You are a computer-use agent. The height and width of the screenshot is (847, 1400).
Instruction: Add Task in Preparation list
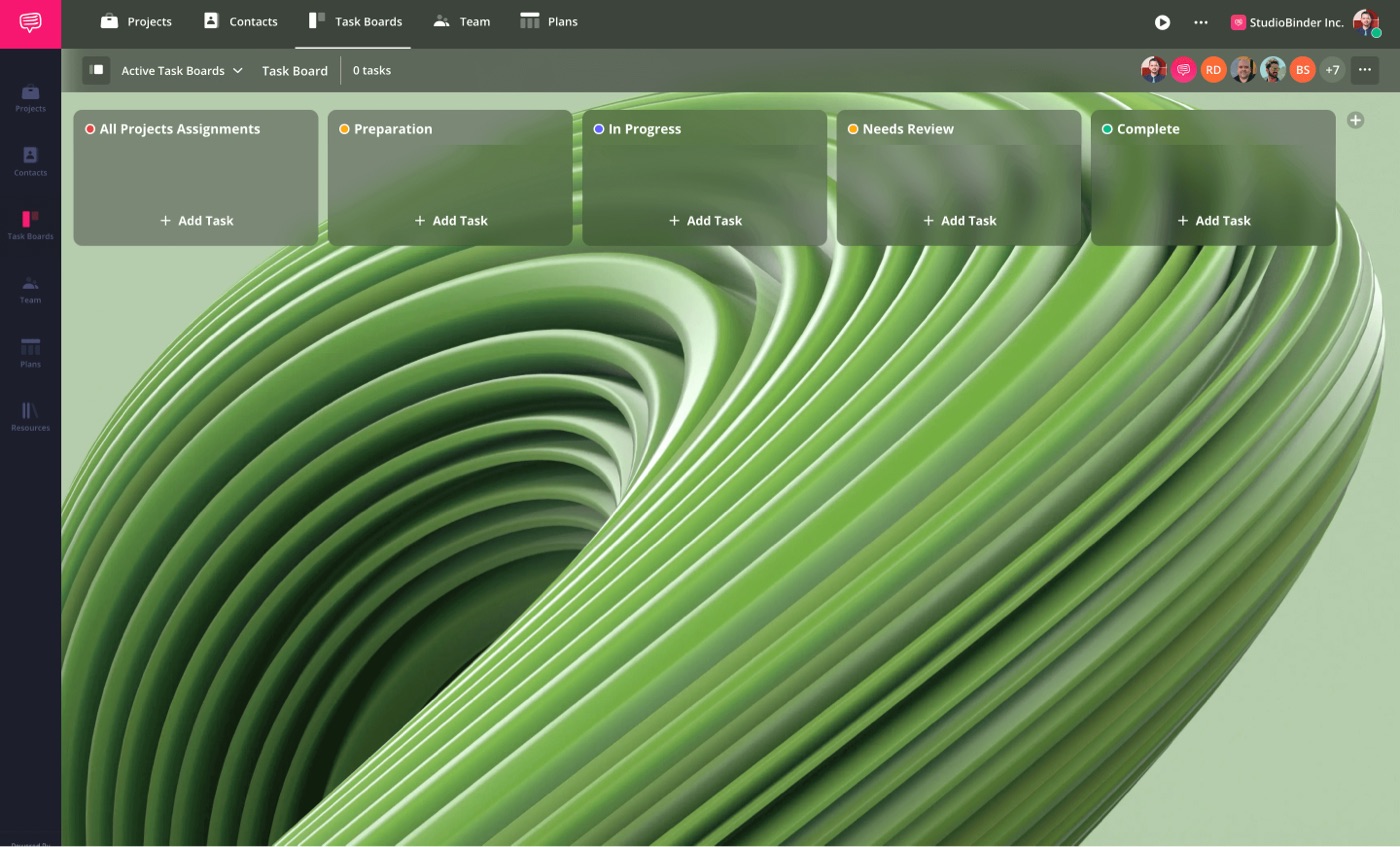(x=450, y=220)
